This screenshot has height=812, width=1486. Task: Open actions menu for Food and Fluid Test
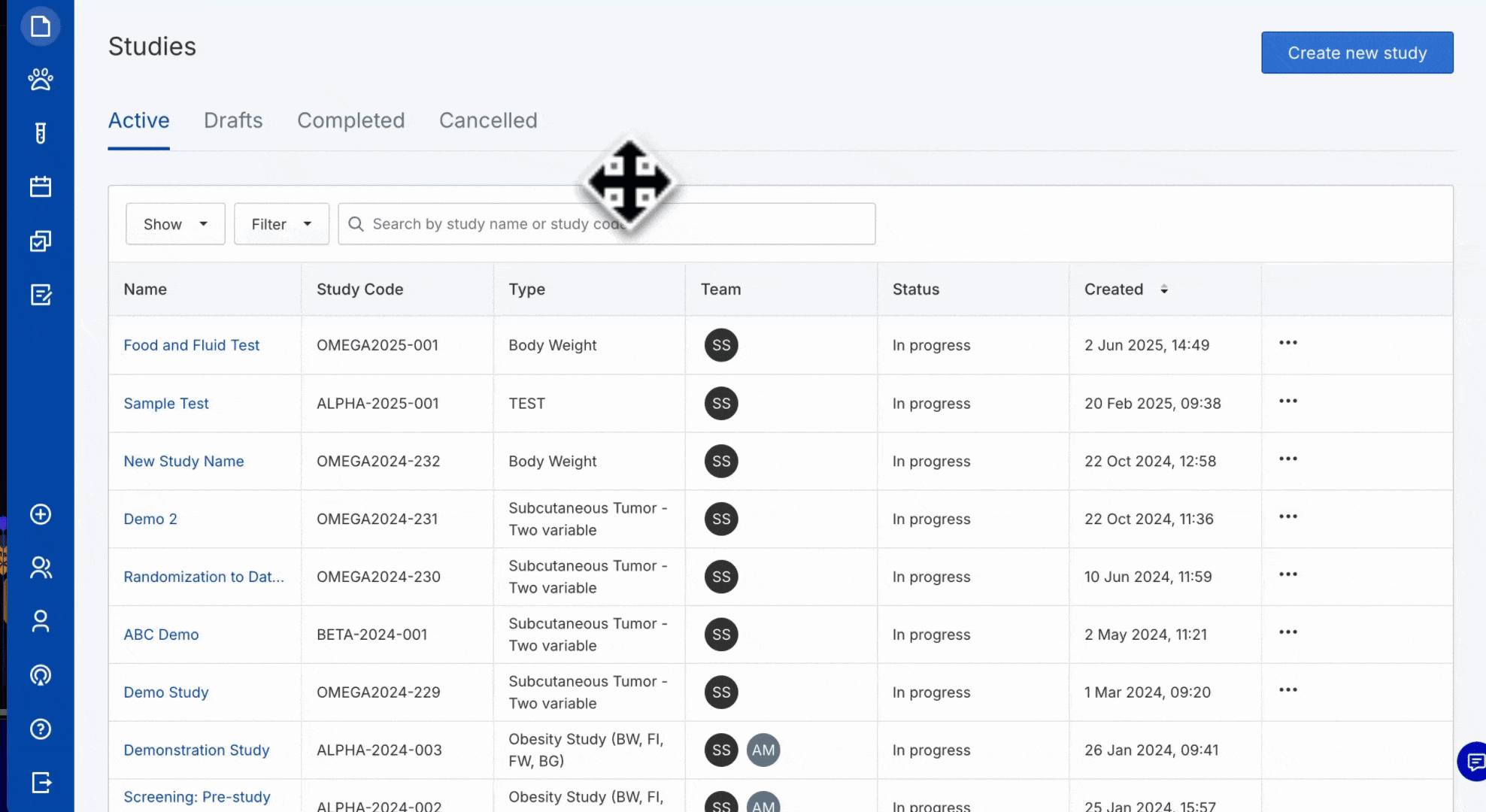(1287, 343)
